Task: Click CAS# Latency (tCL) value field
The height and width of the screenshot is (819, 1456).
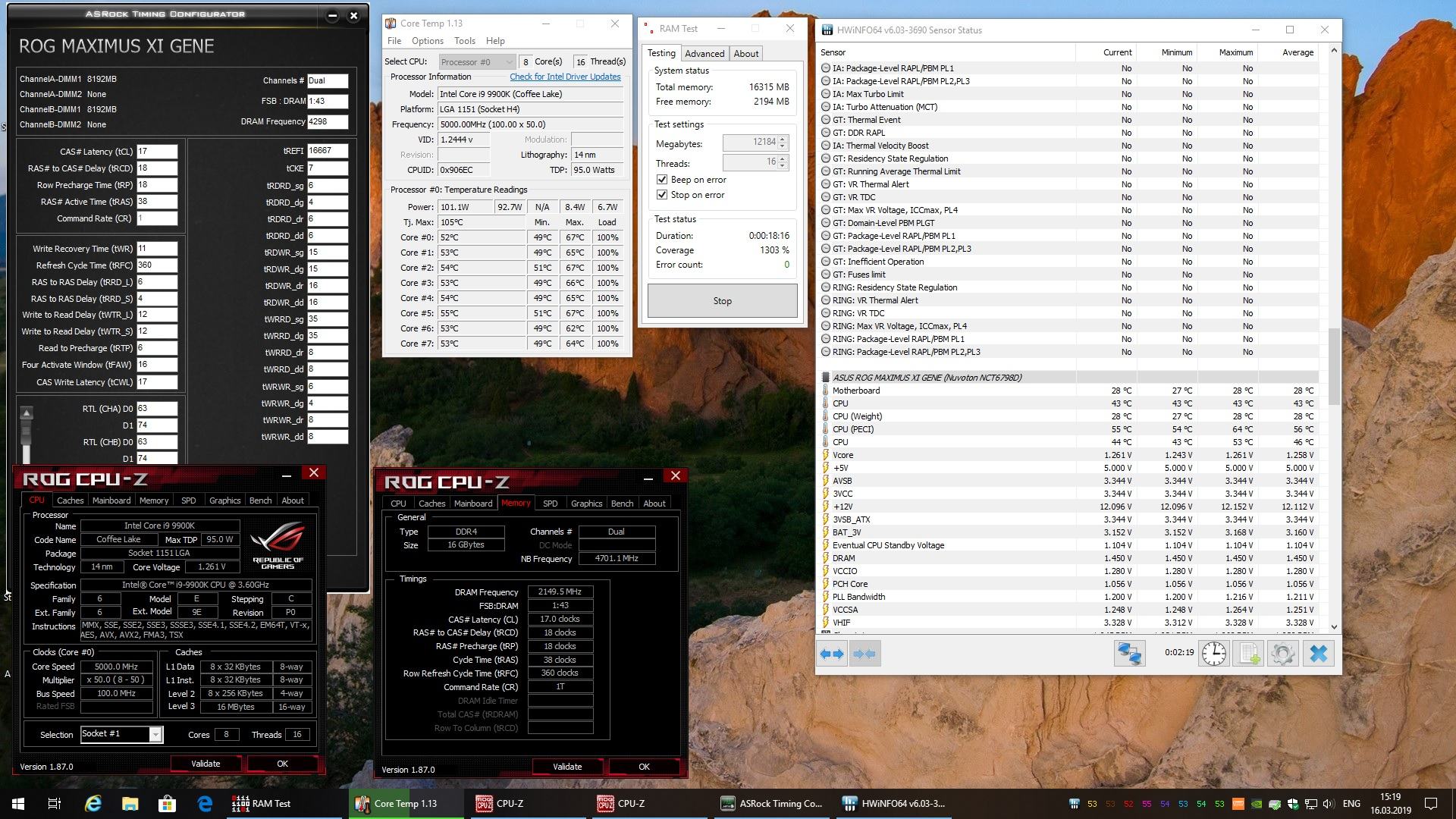Action: (157, 152)
